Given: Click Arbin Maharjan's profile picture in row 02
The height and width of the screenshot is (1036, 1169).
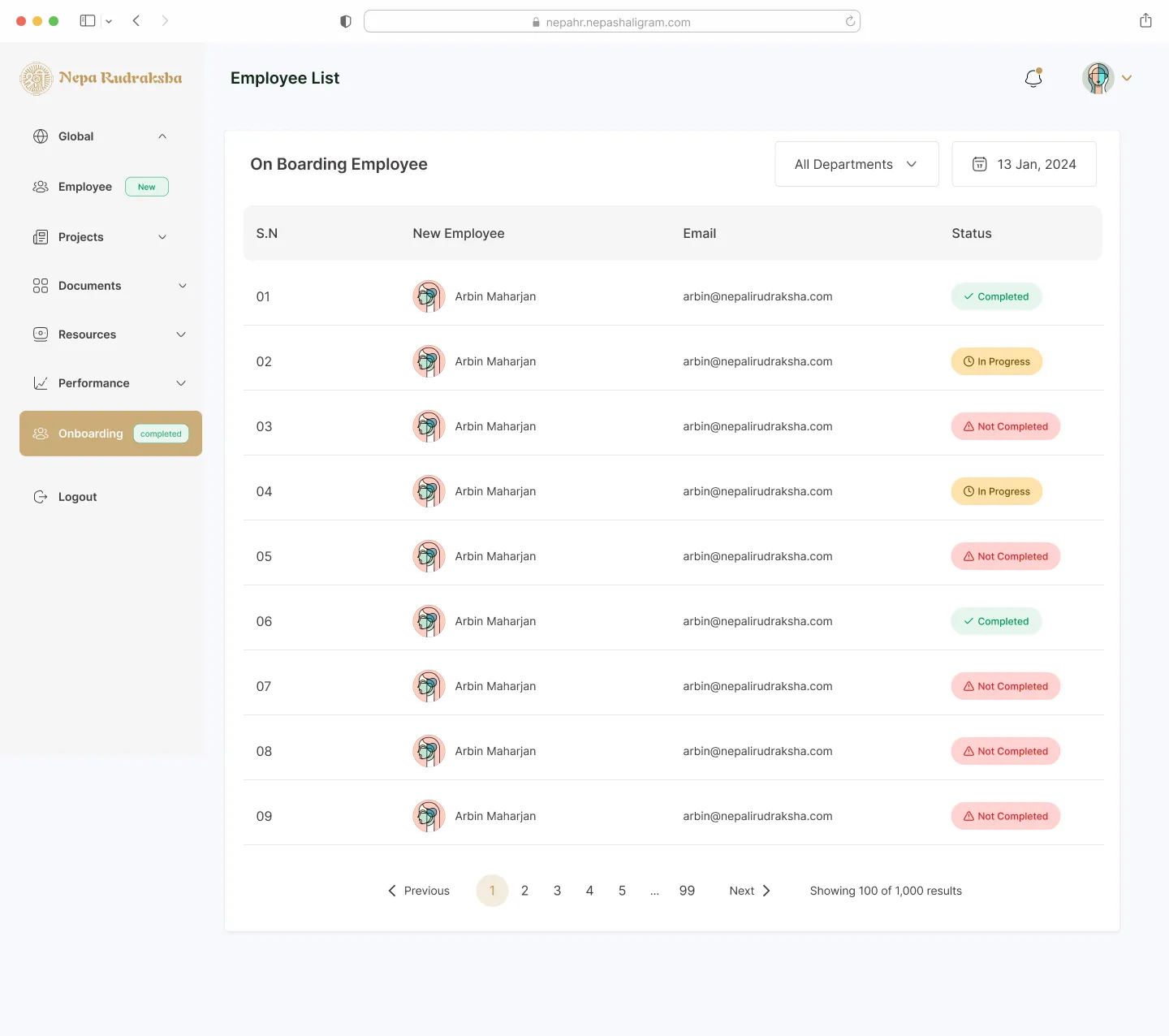Looking at the screenshot, I should click(429, 361).
